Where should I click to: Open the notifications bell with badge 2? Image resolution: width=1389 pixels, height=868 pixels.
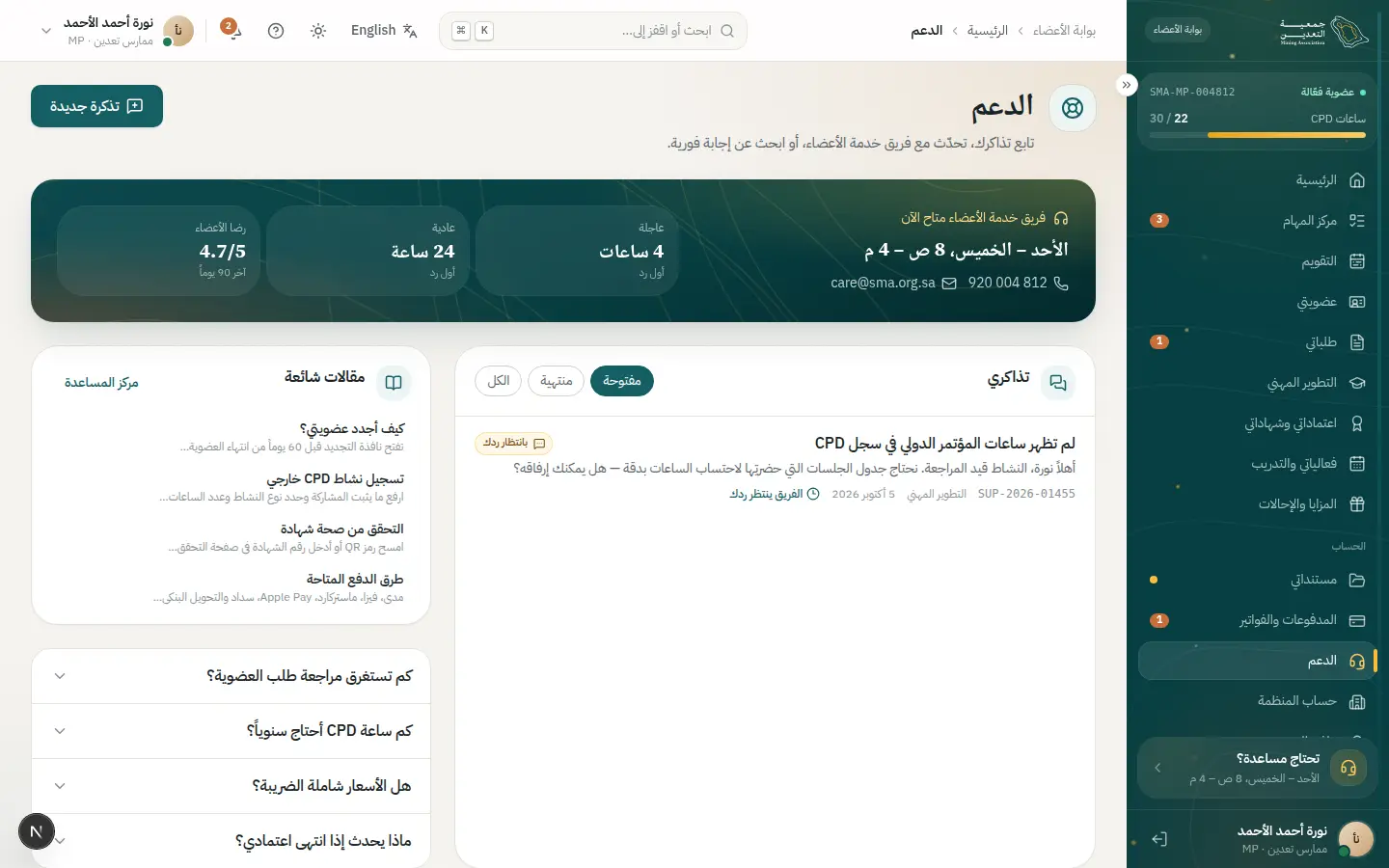[x=231, y=30]
